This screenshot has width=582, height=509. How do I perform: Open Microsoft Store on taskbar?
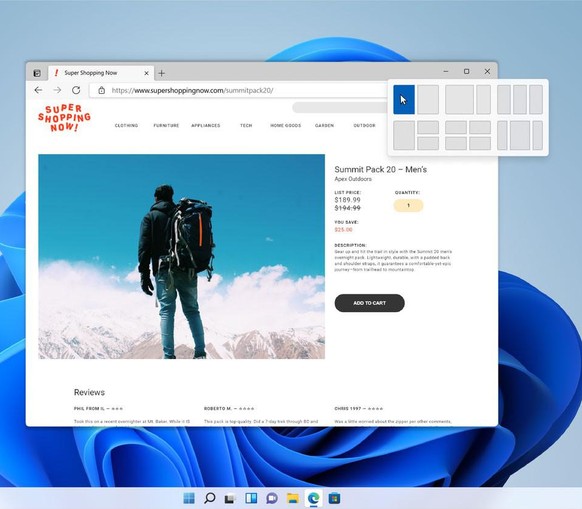click(334, 498)
